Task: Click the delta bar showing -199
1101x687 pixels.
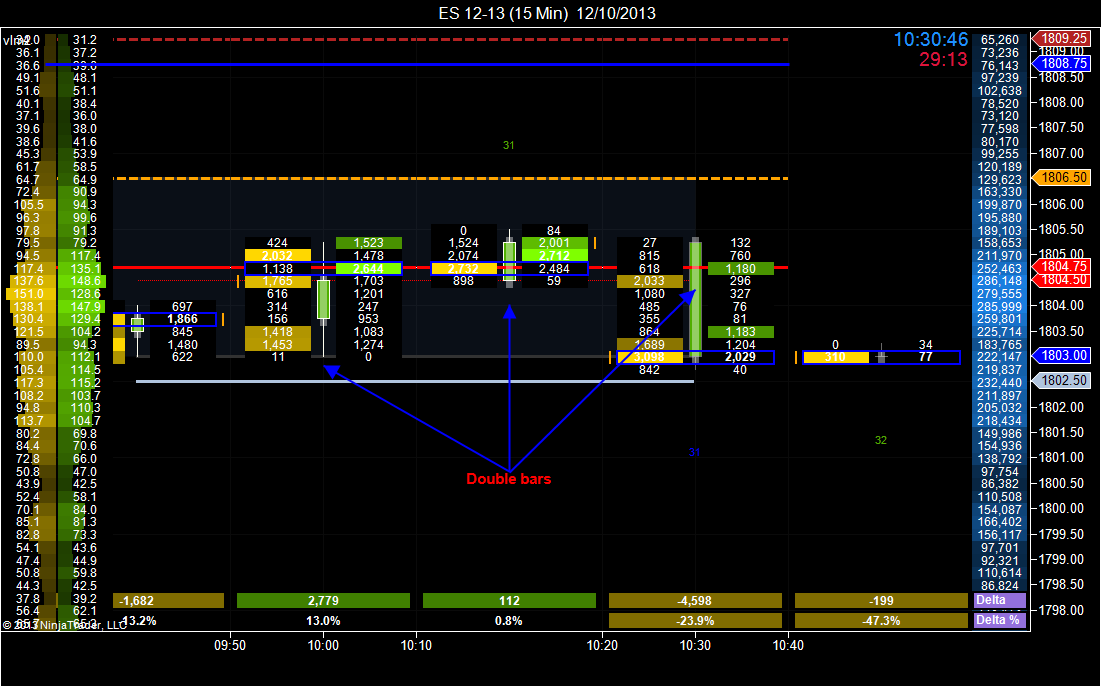Action: tap(881, 601)
